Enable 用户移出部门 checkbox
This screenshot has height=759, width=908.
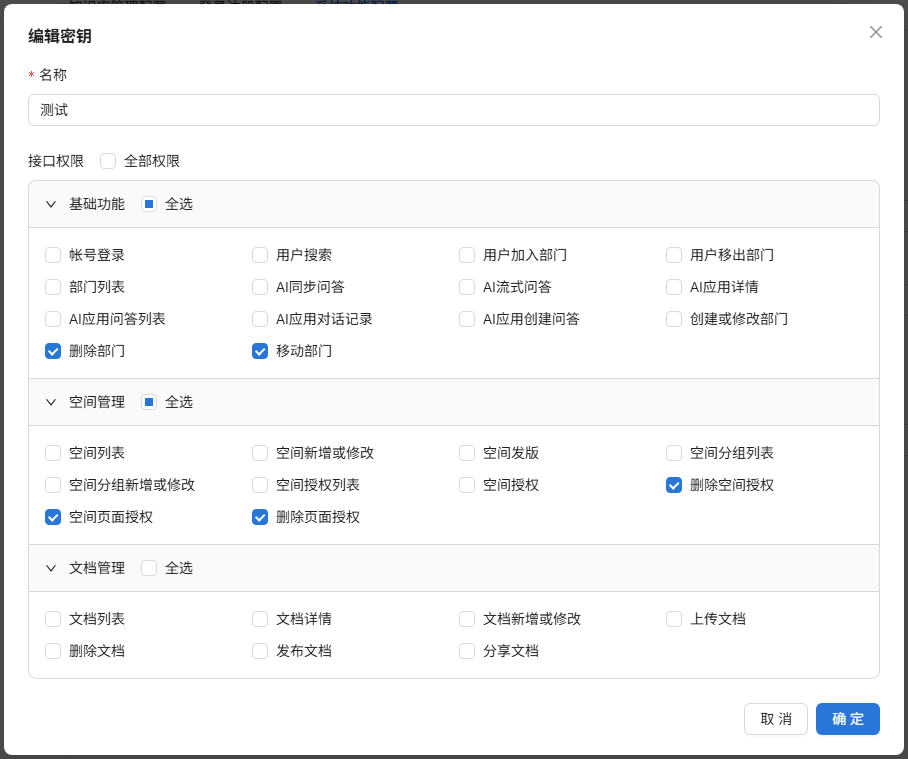point(673,255)
